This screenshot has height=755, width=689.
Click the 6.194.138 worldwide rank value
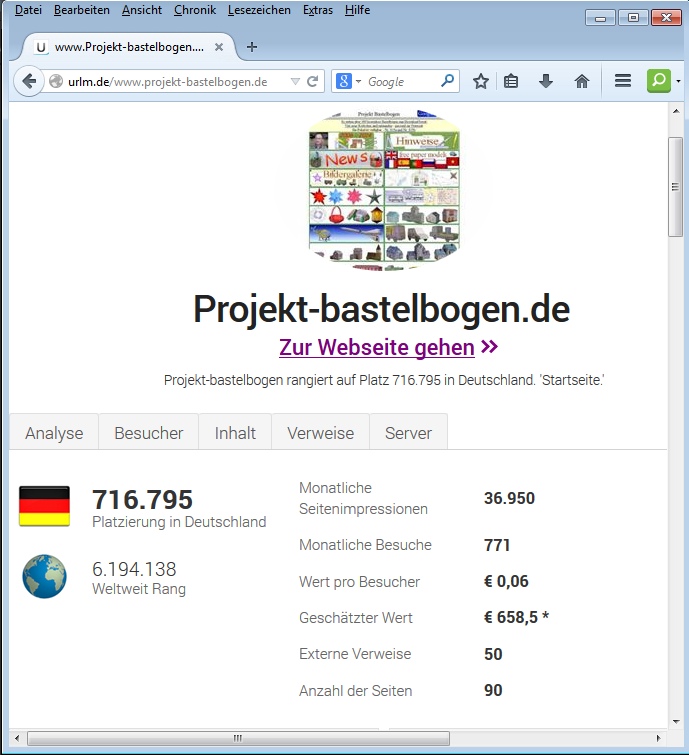point(134,569)
